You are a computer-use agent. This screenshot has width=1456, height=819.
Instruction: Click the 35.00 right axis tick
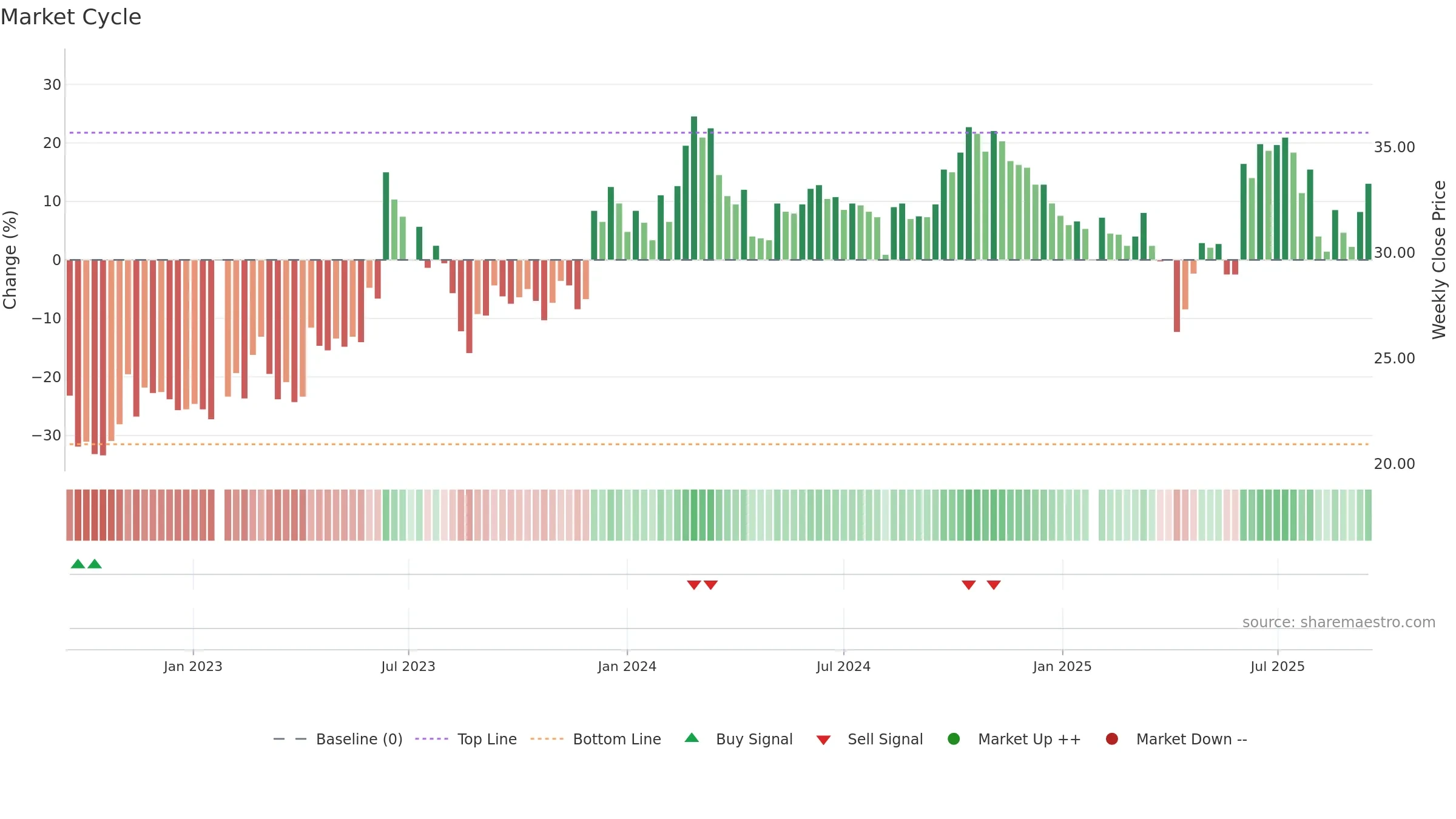point(1395,147)
